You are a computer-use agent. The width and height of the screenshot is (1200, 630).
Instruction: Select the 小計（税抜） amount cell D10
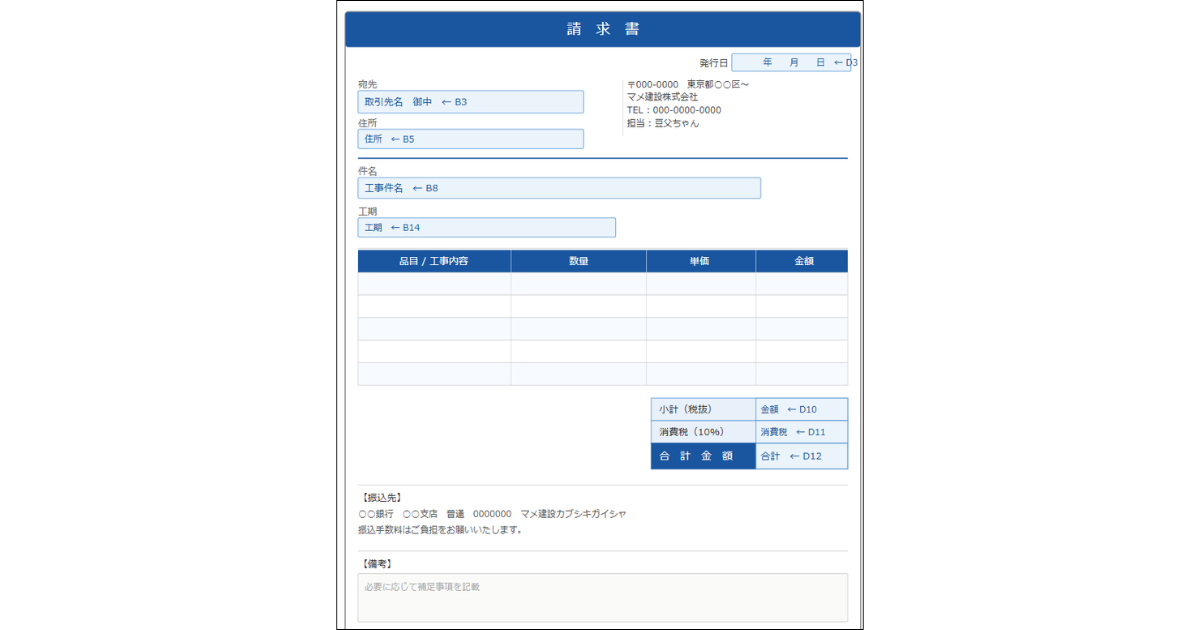coord(800,409)
